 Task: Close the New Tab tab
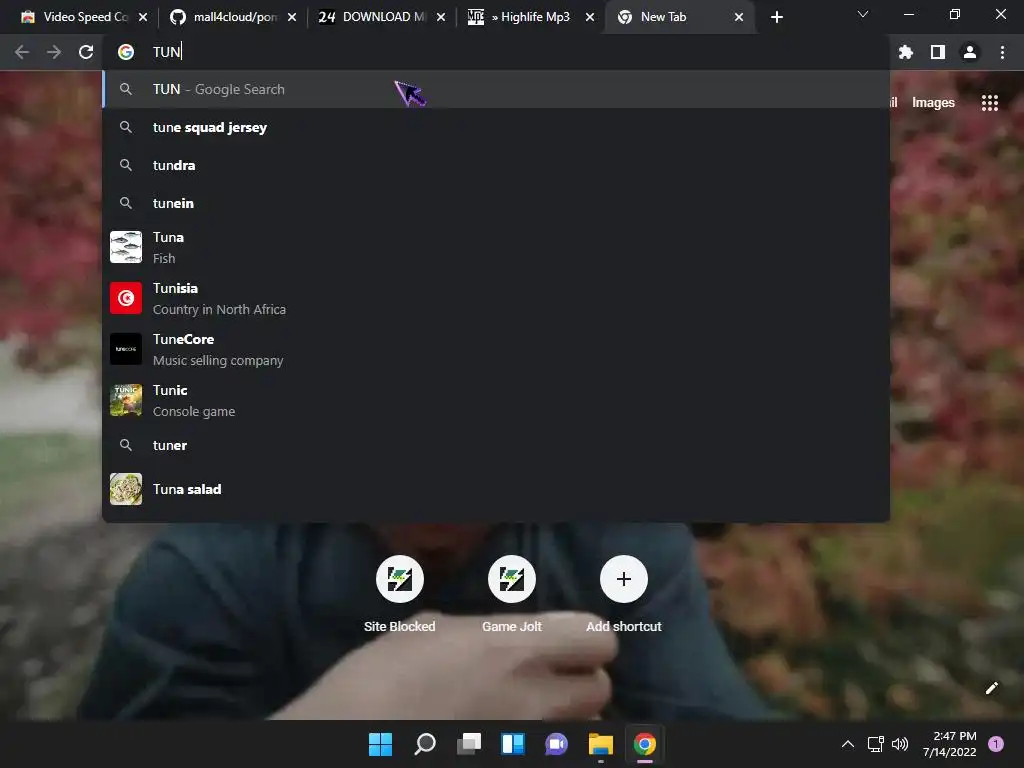[x=739, y=17]
